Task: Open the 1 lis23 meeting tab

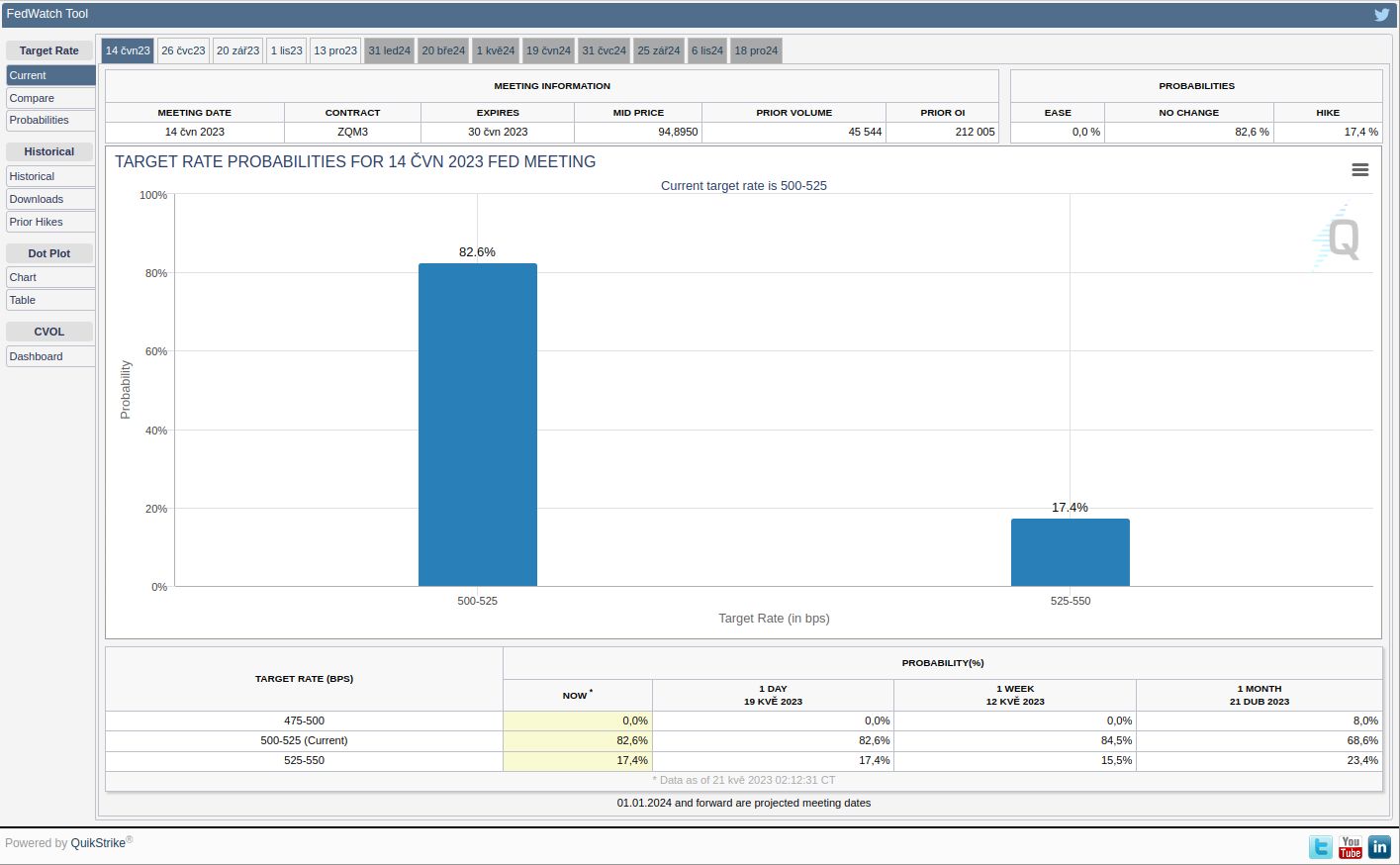Action: [287, 50]
